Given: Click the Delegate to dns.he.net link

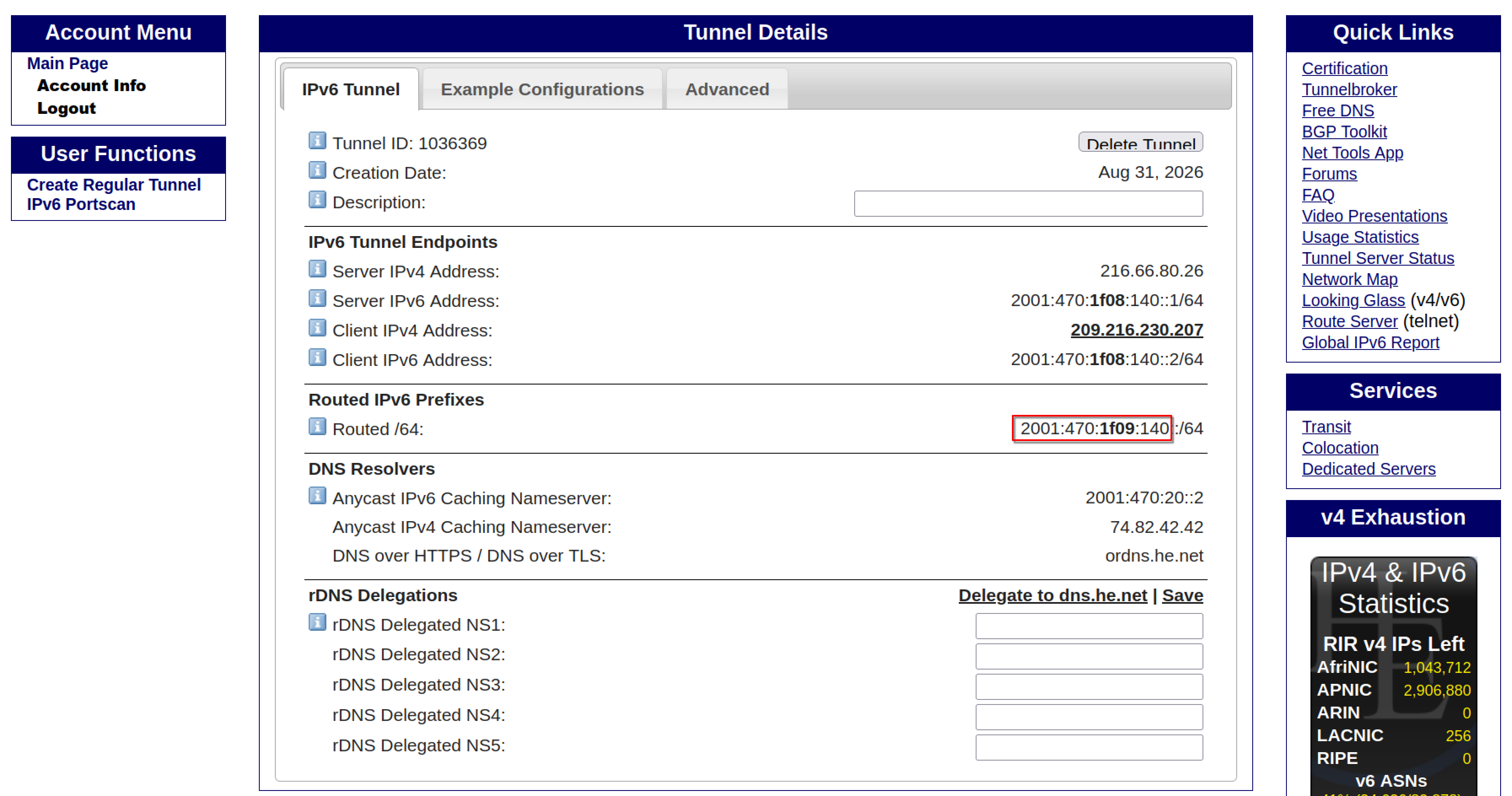Looking at the screenshot, I should (1052, 595).
